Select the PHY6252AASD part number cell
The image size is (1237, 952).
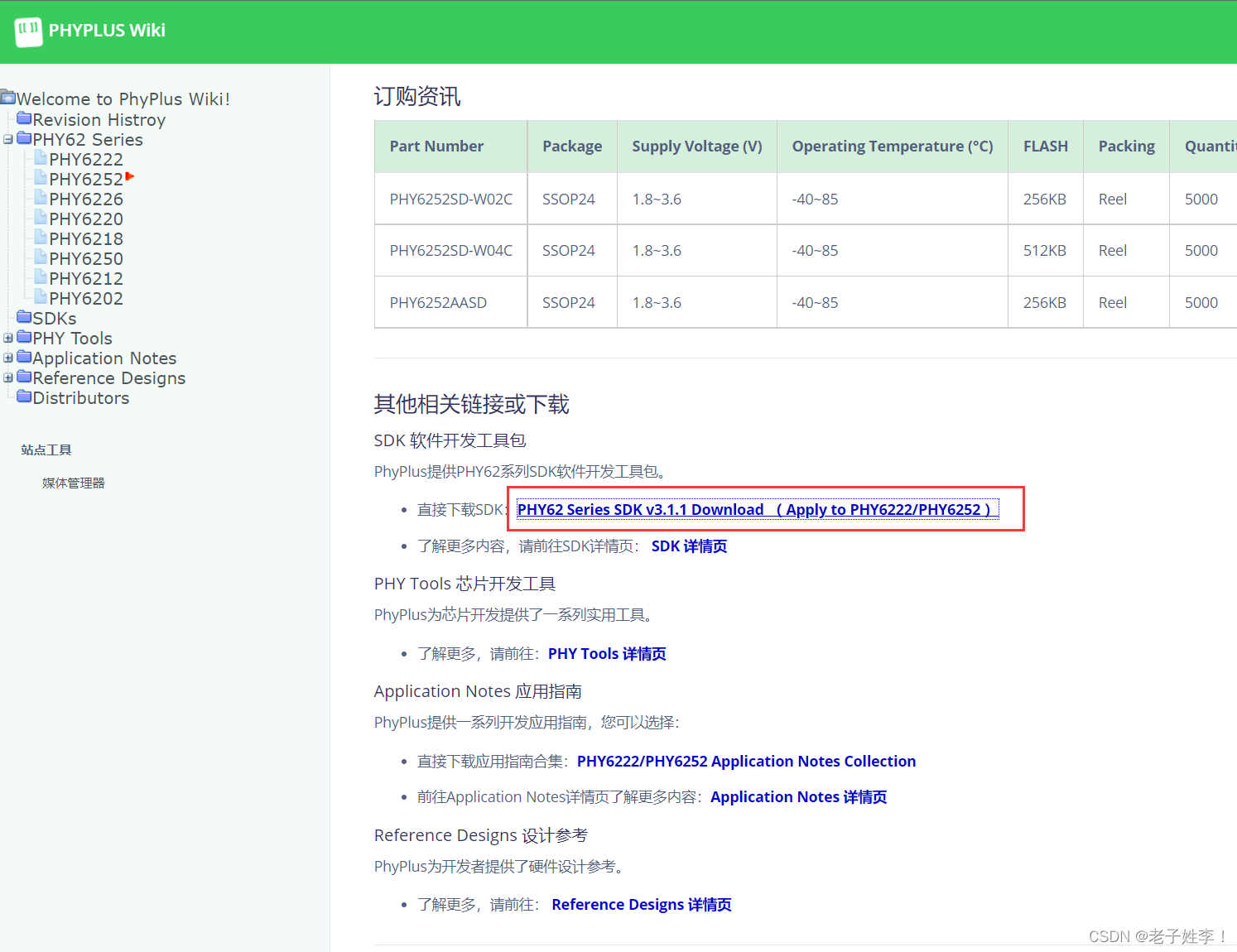451,302
